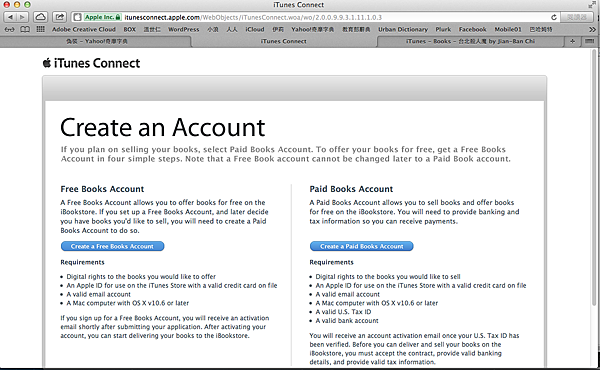Screen dimensions: 600x370
Task: Click the Apple Inc. green security certificate badge
Action: [103, 17]
